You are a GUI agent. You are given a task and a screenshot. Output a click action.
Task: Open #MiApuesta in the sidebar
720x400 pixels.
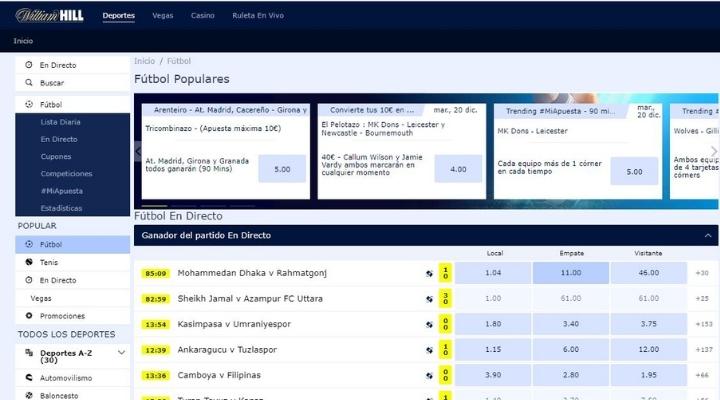point(62,191)
